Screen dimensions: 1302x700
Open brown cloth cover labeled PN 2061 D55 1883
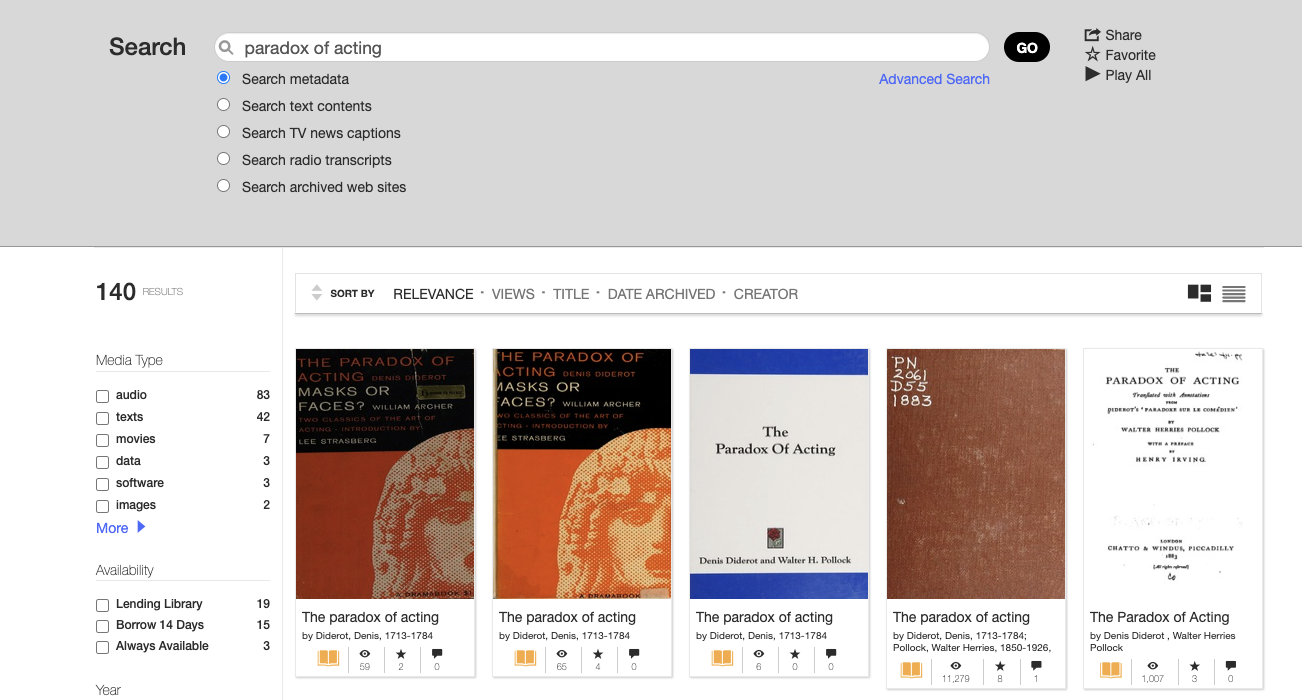[x=976, y=473]
